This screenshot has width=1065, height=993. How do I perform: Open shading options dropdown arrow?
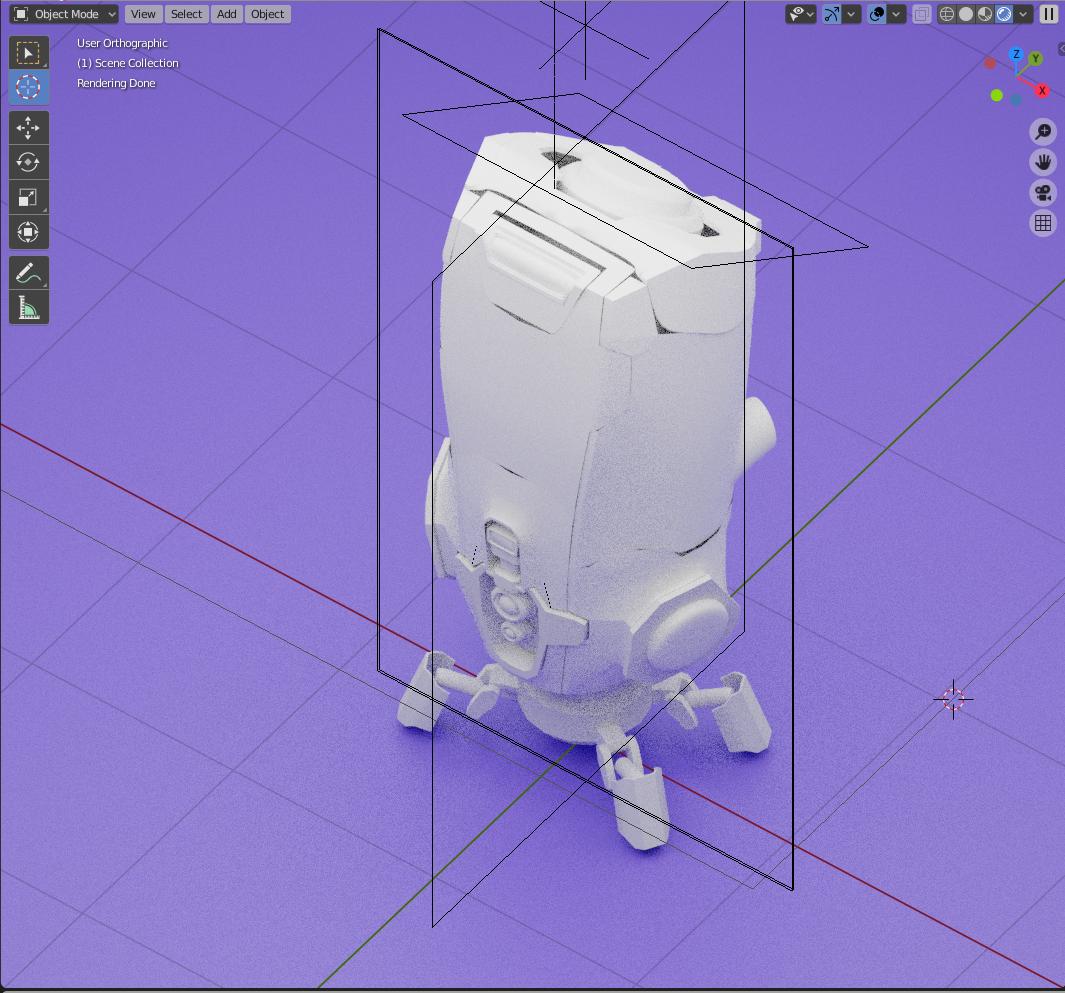coord(1024,14)
